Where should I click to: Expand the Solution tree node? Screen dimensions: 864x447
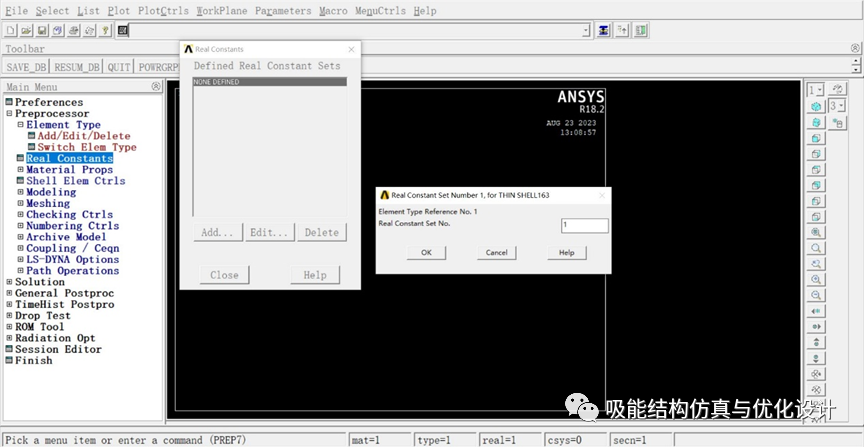click(x=9, y=282)
